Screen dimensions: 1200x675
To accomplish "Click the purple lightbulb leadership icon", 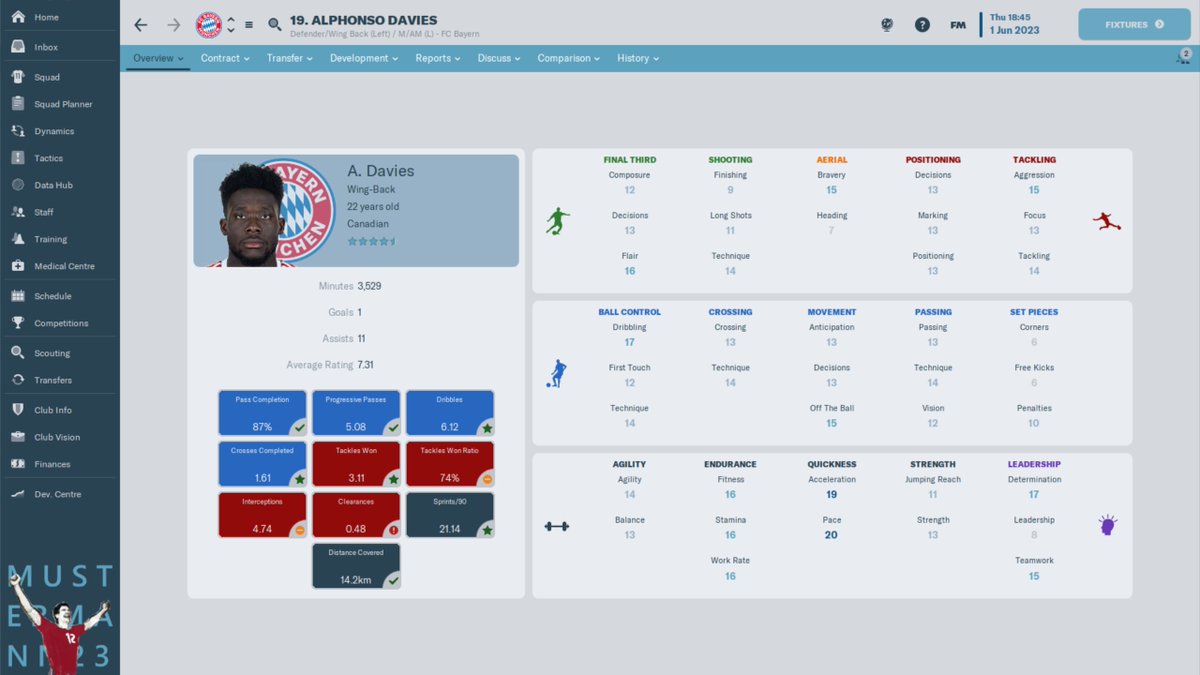I will pos(1107,524).
